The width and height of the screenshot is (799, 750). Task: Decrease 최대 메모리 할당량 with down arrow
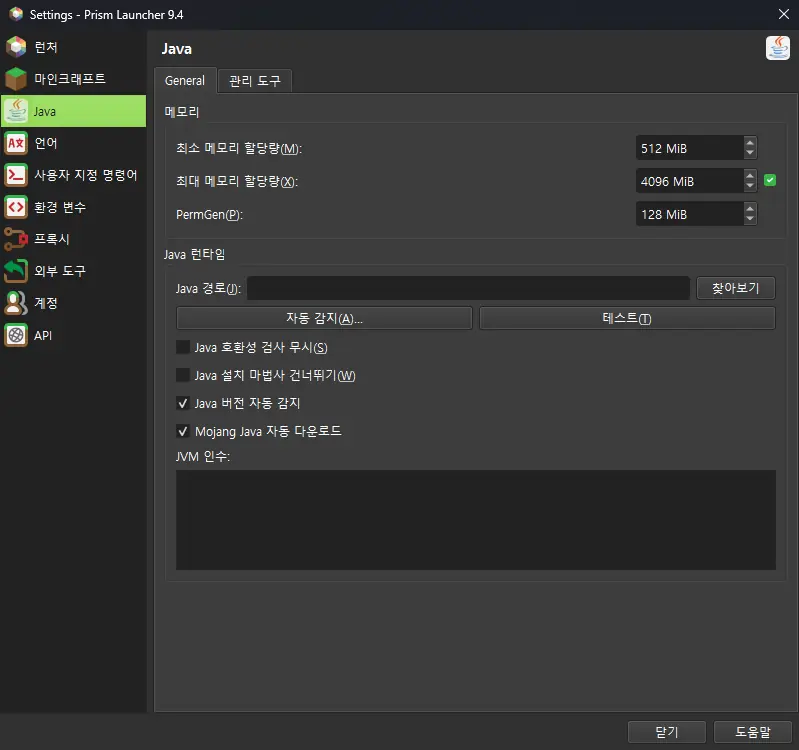click(750, 186)
